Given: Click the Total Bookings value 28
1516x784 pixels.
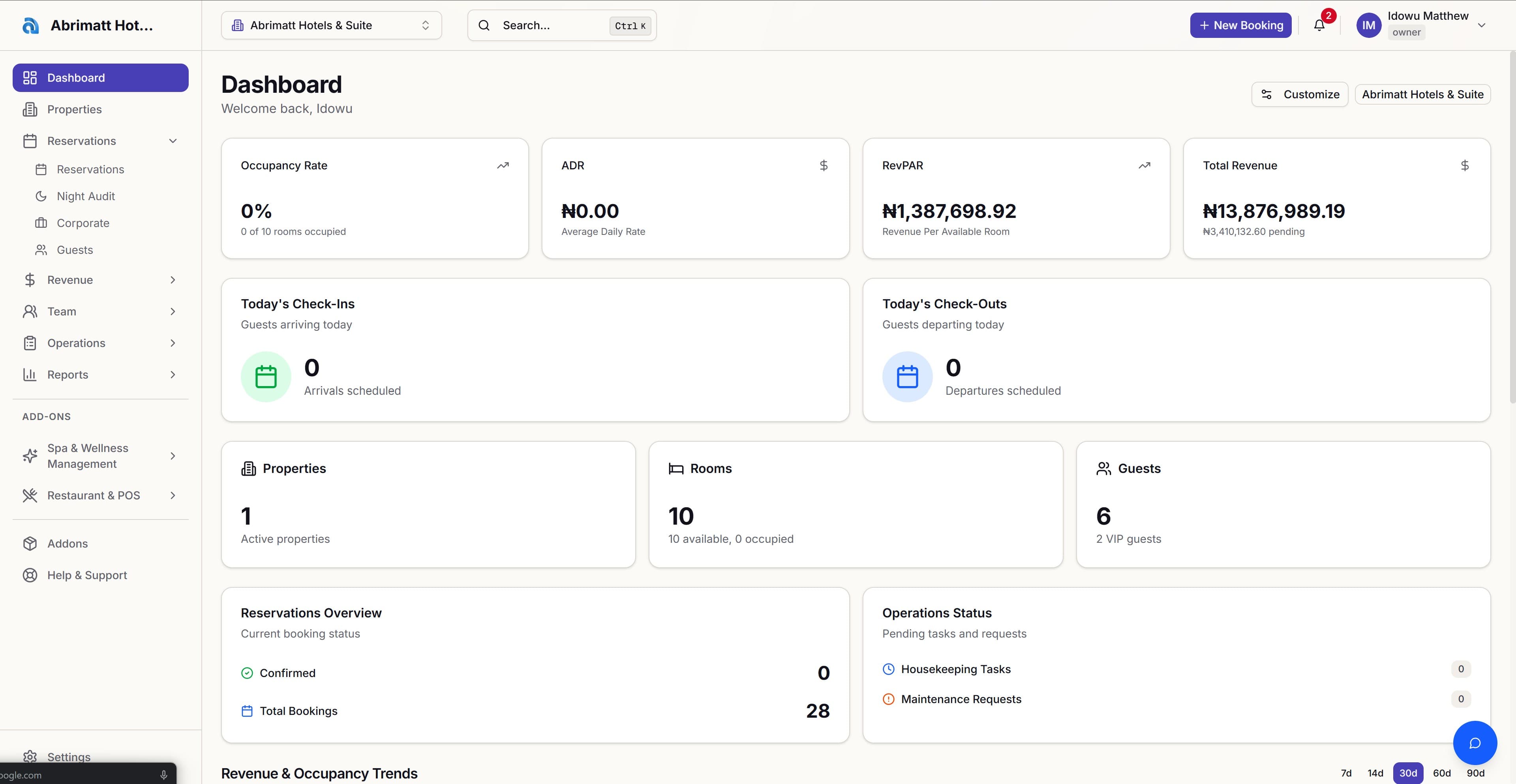Looking at the screenshot, I should tap(818, 711).
